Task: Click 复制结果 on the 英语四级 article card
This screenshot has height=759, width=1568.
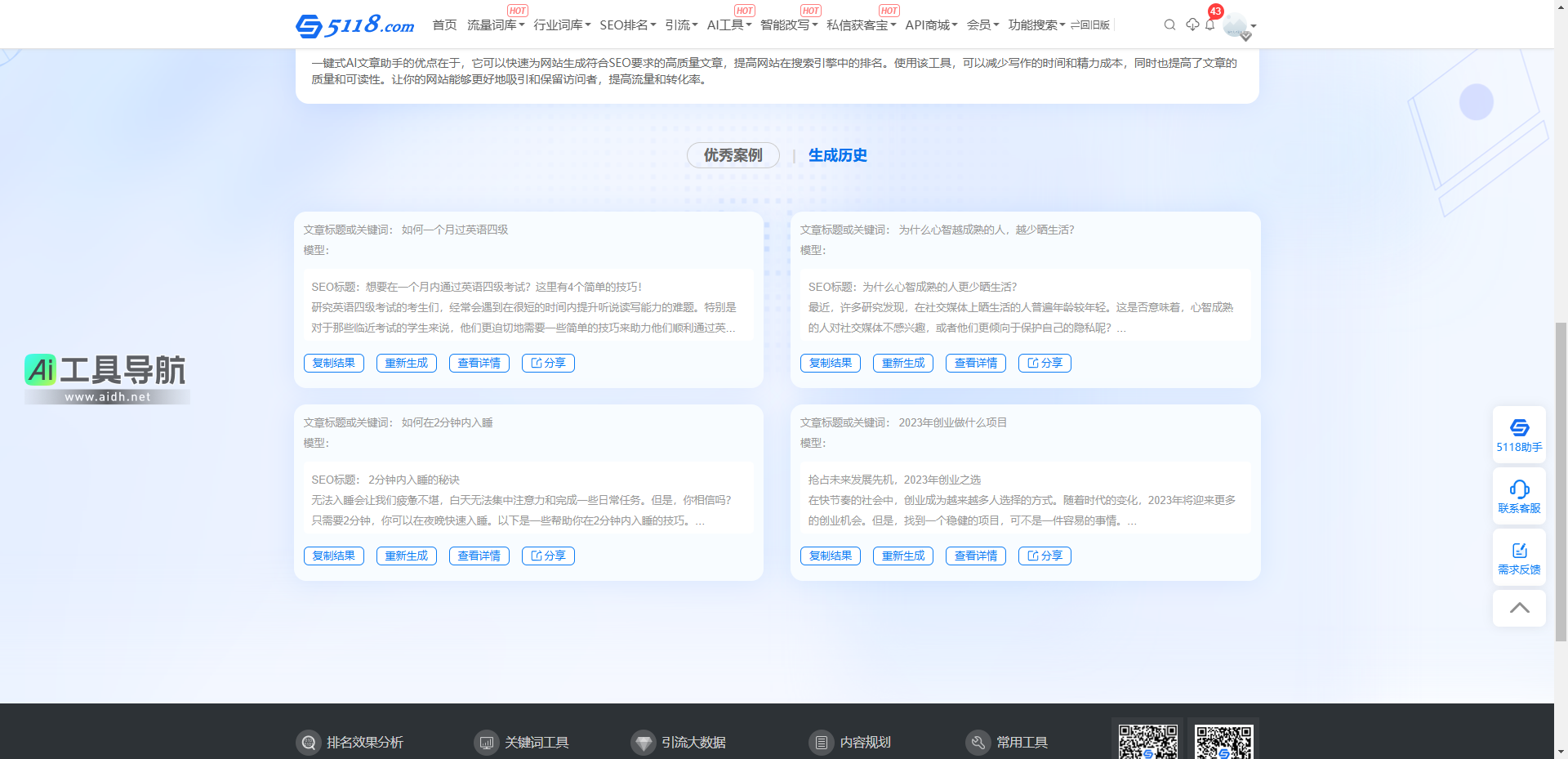Action: click(x=333, y=363)
